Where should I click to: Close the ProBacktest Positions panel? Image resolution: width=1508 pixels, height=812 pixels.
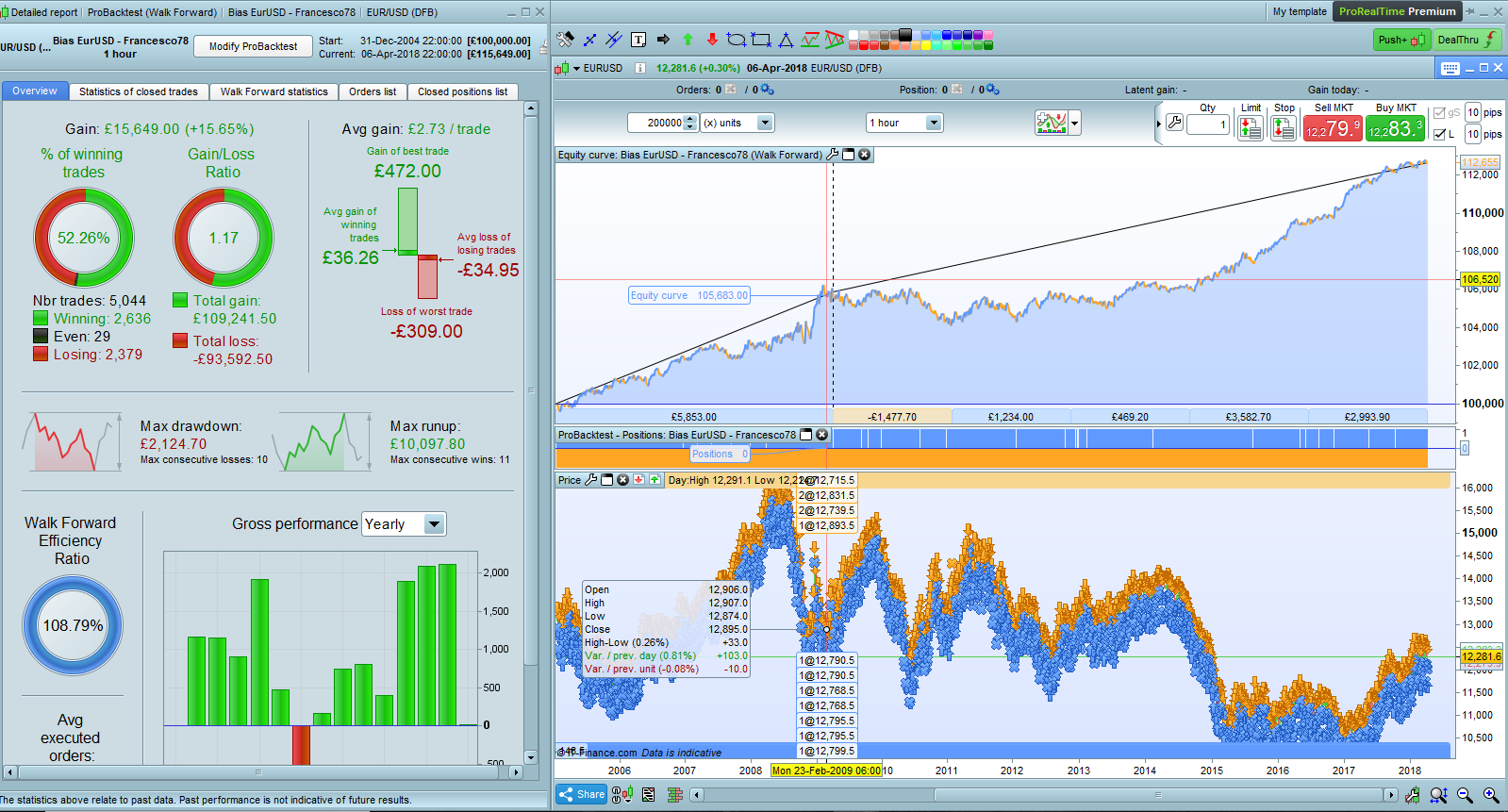[x=821, y=435]
